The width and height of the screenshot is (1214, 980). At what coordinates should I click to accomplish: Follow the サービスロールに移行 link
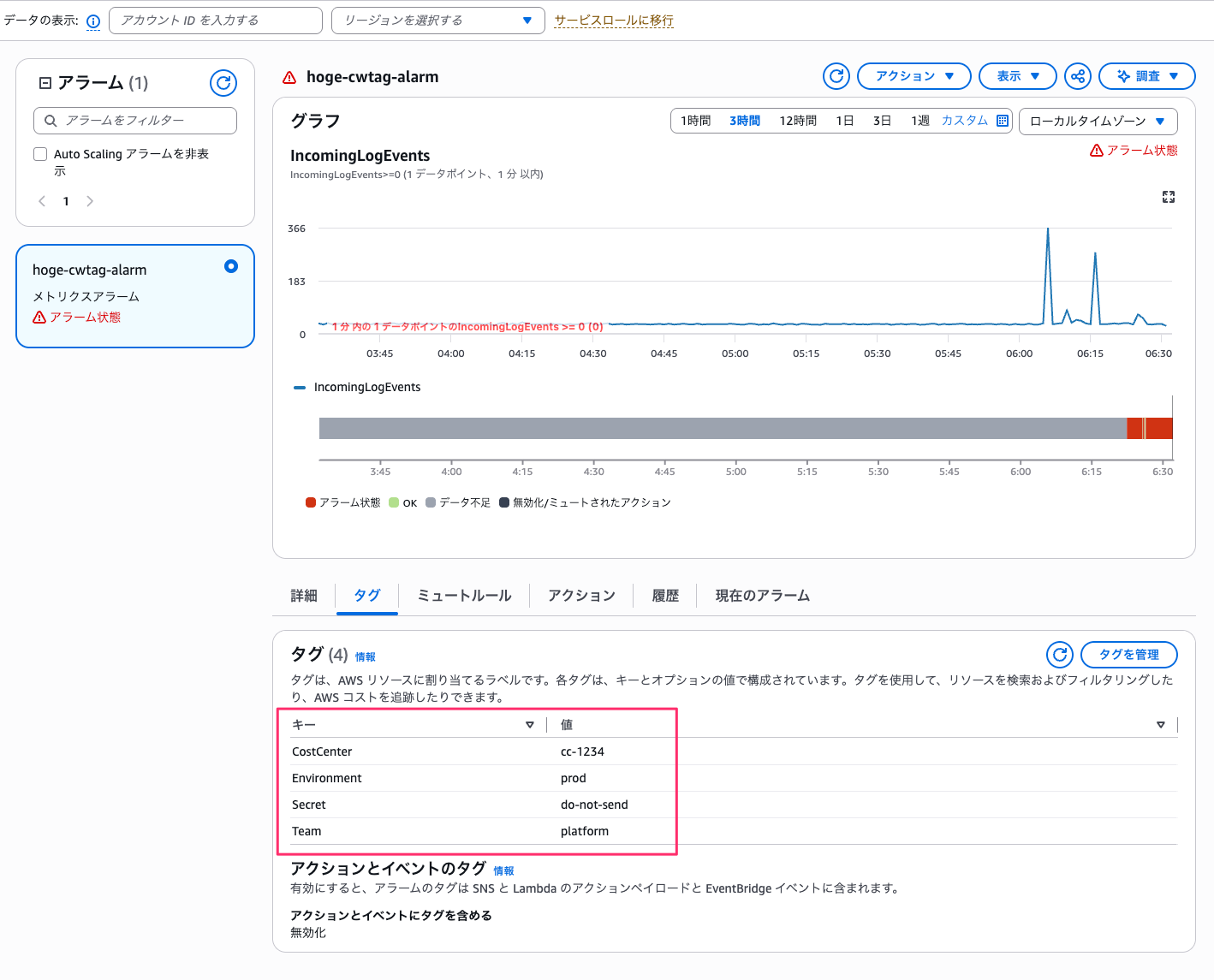pos(614,21)
